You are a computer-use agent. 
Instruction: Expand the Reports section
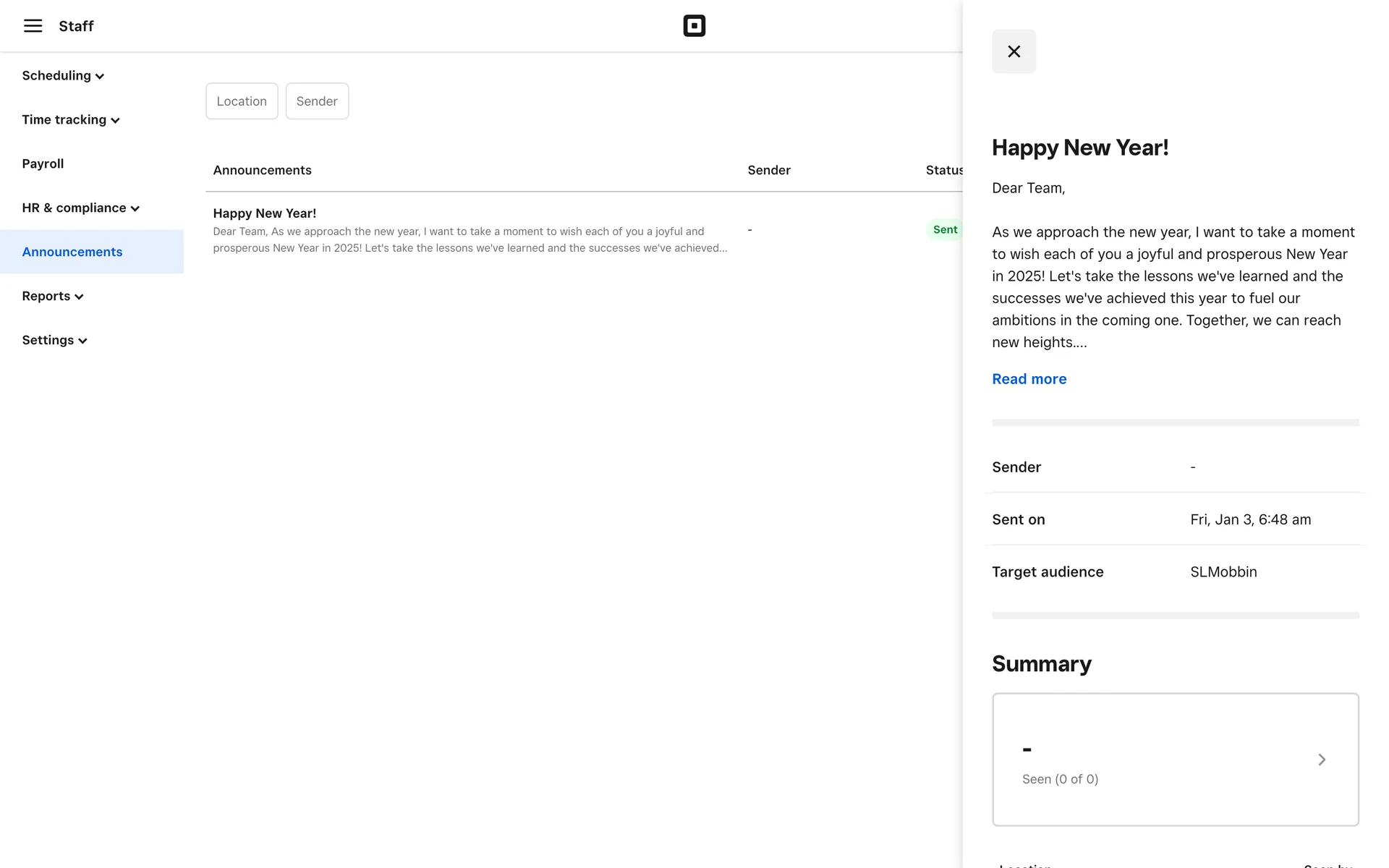tap(52, 297)
